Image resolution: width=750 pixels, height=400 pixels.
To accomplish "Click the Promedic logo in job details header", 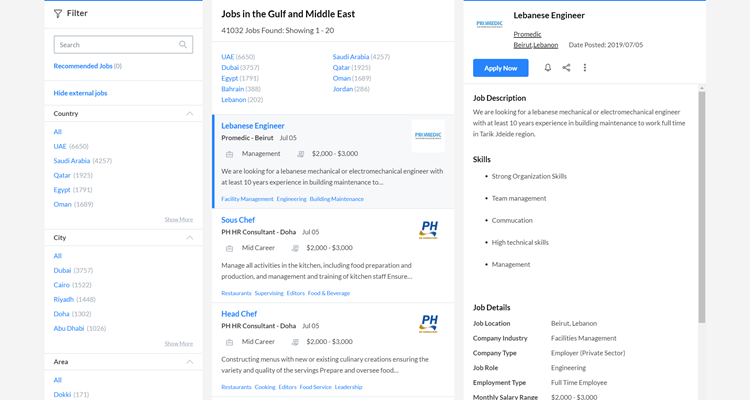I will [x=490, y=23].
